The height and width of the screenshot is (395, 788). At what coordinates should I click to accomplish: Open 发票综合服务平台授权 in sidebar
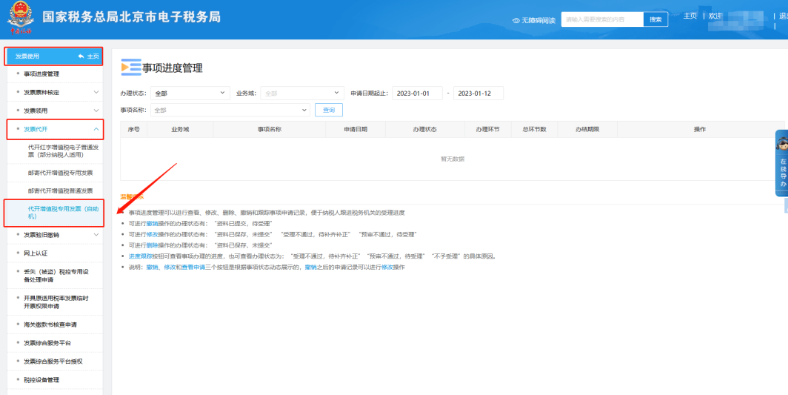pos(53,361)
